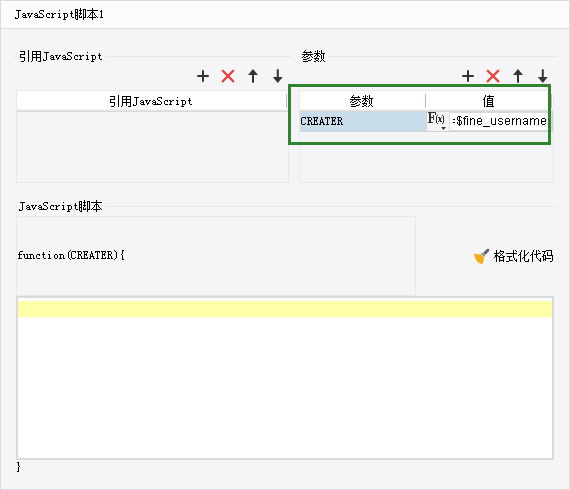
Task: Open the F(x) value type dropdown
Action: tap(437, 121)
